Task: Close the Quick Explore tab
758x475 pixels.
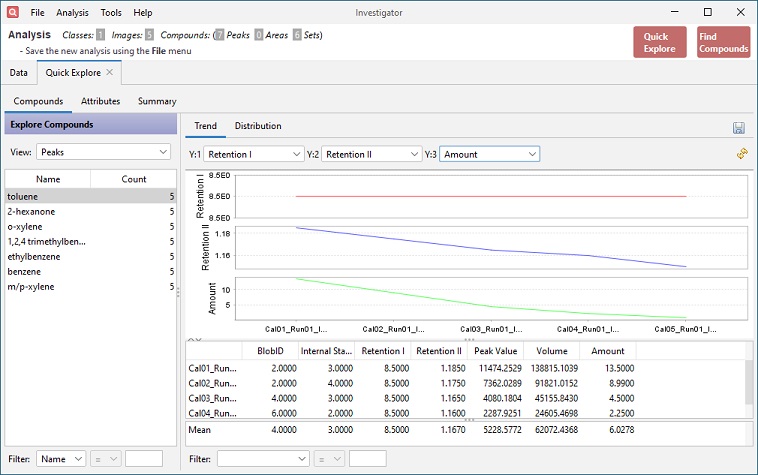Action: 110,72
